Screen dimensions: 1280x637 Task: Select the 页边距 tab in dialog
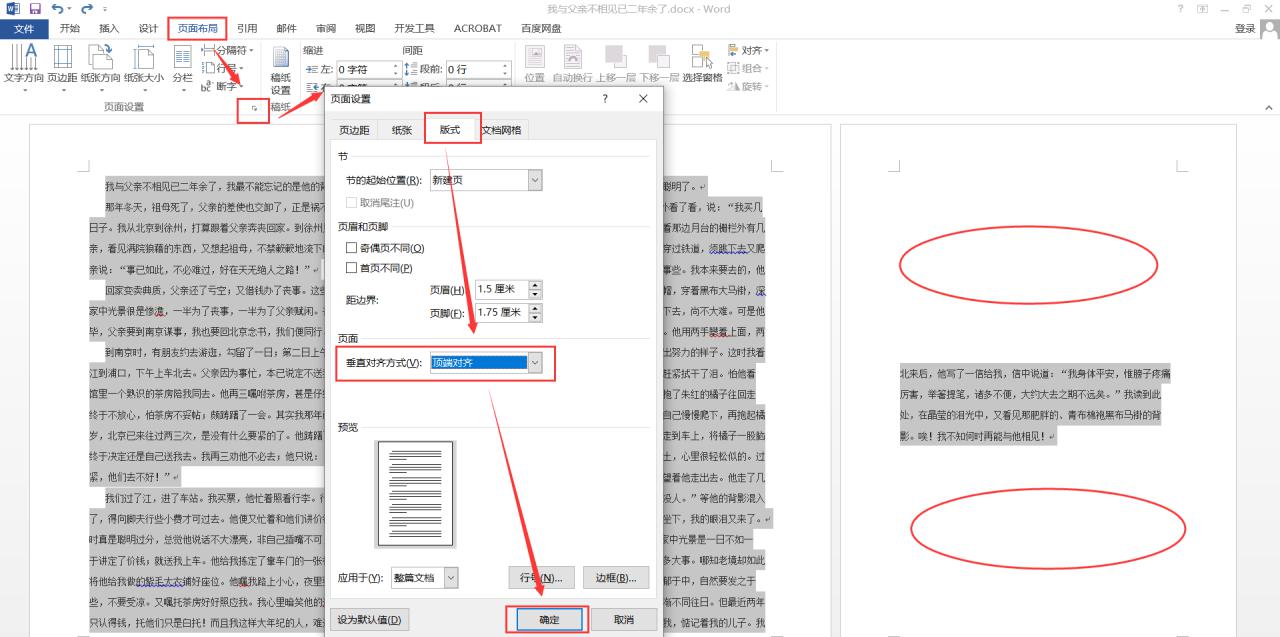point(354,130)
